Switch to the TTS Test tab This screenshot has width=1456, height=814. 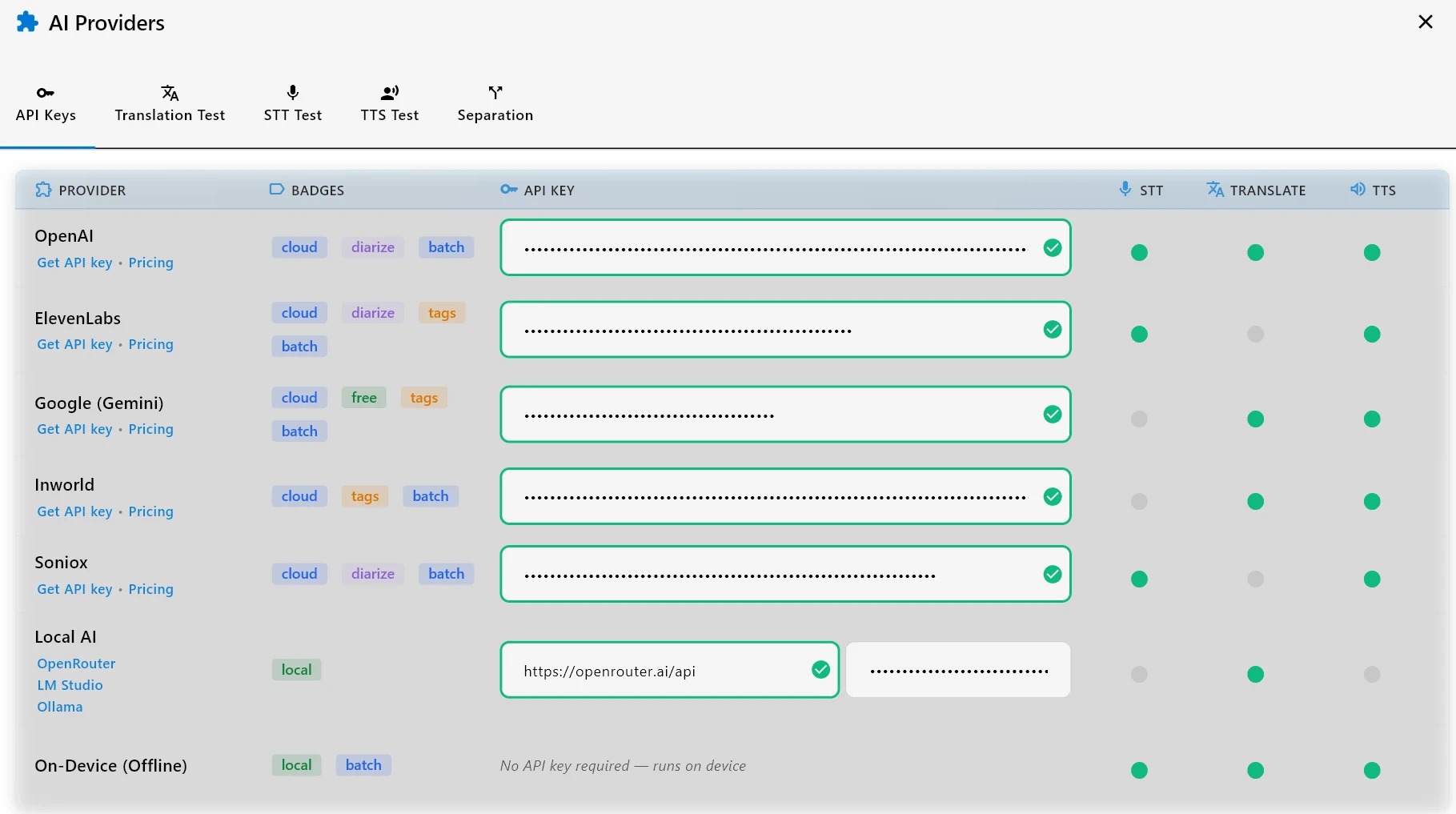(390, 105)
